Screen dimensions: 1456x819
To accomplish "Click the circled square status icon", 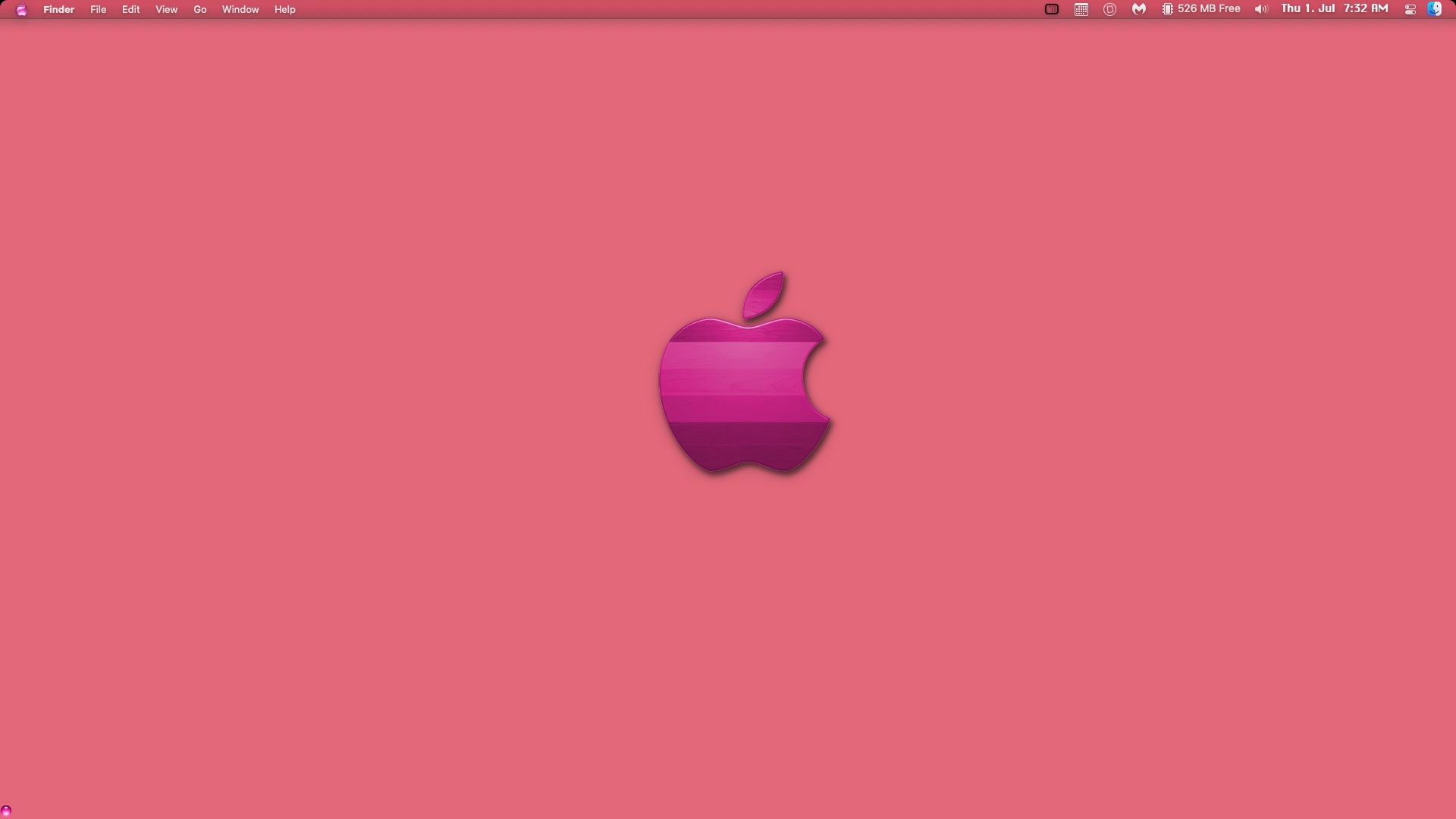I will 1109,10.
